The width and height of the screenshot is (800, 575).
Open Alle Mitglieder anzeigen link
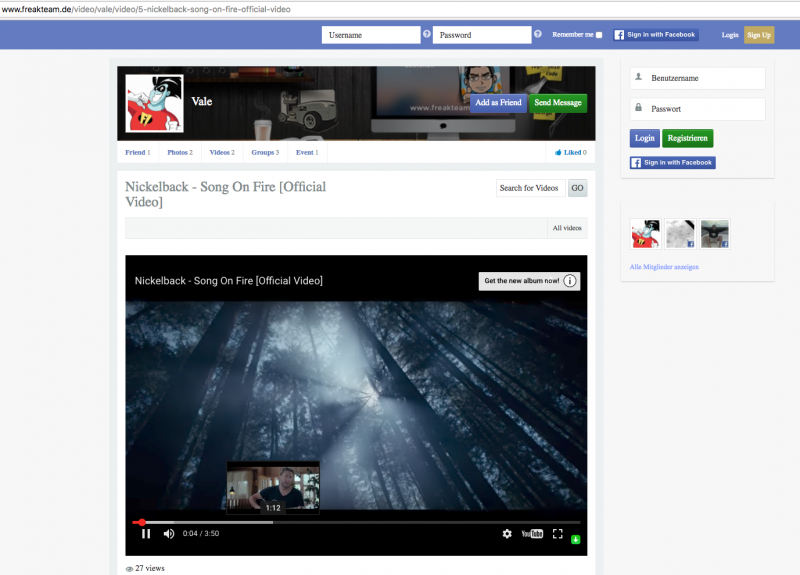[x=664, y=267]
